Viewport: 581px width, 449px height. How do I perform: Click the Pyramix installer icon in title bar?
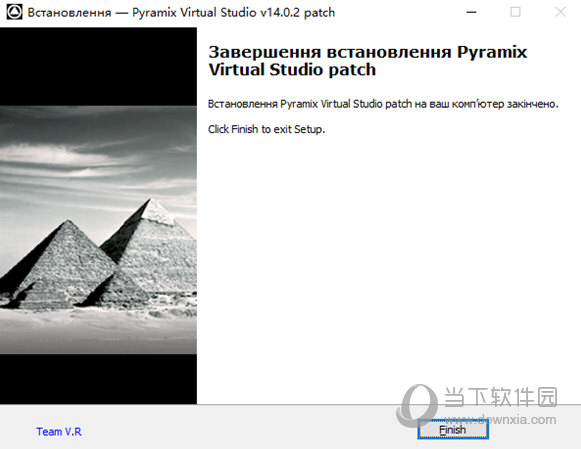14,12
